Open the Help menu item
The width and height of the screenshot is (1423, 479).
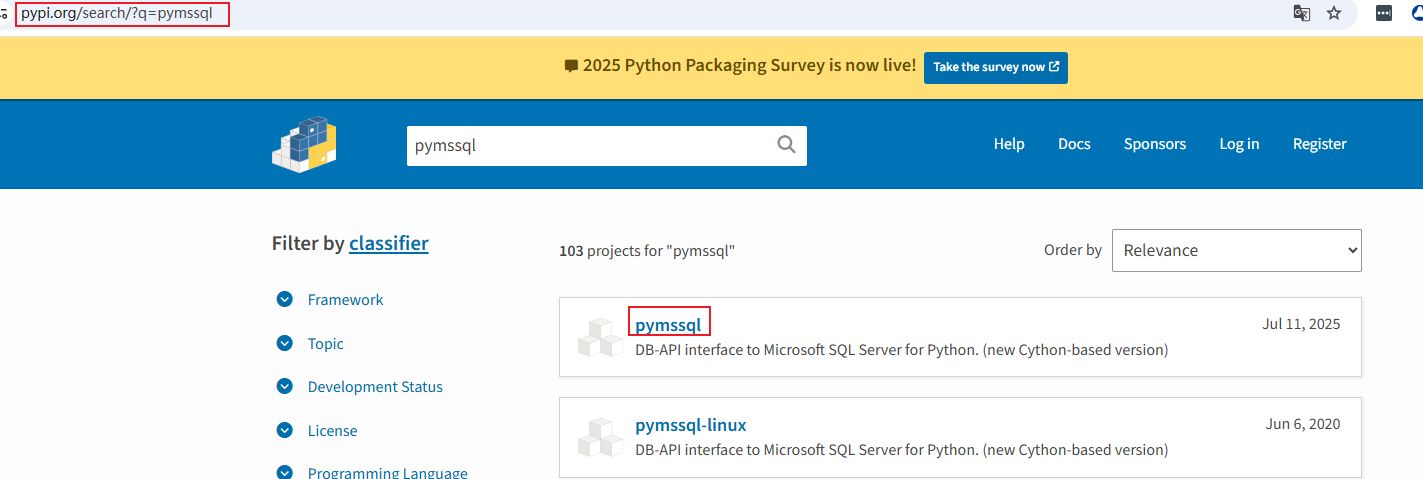[1008, 144]
